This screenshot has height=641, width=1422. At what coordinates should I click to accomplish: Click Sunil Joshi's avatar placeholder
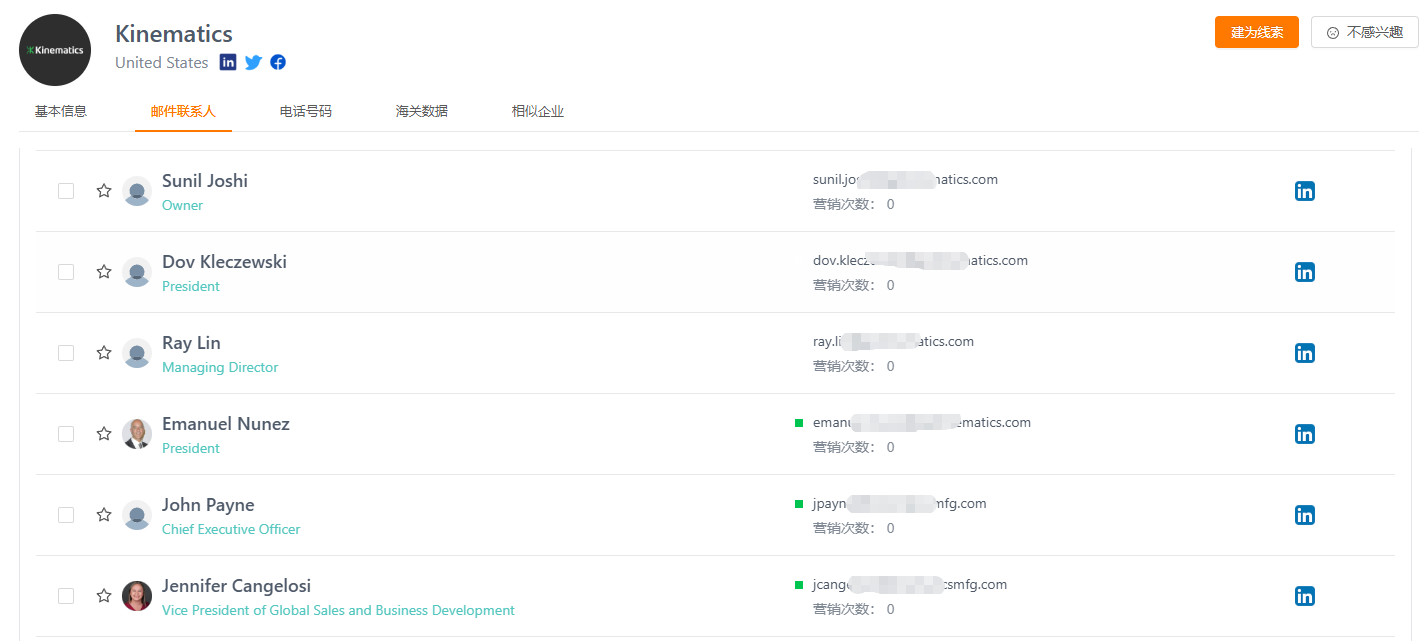[x=137, y=191]
